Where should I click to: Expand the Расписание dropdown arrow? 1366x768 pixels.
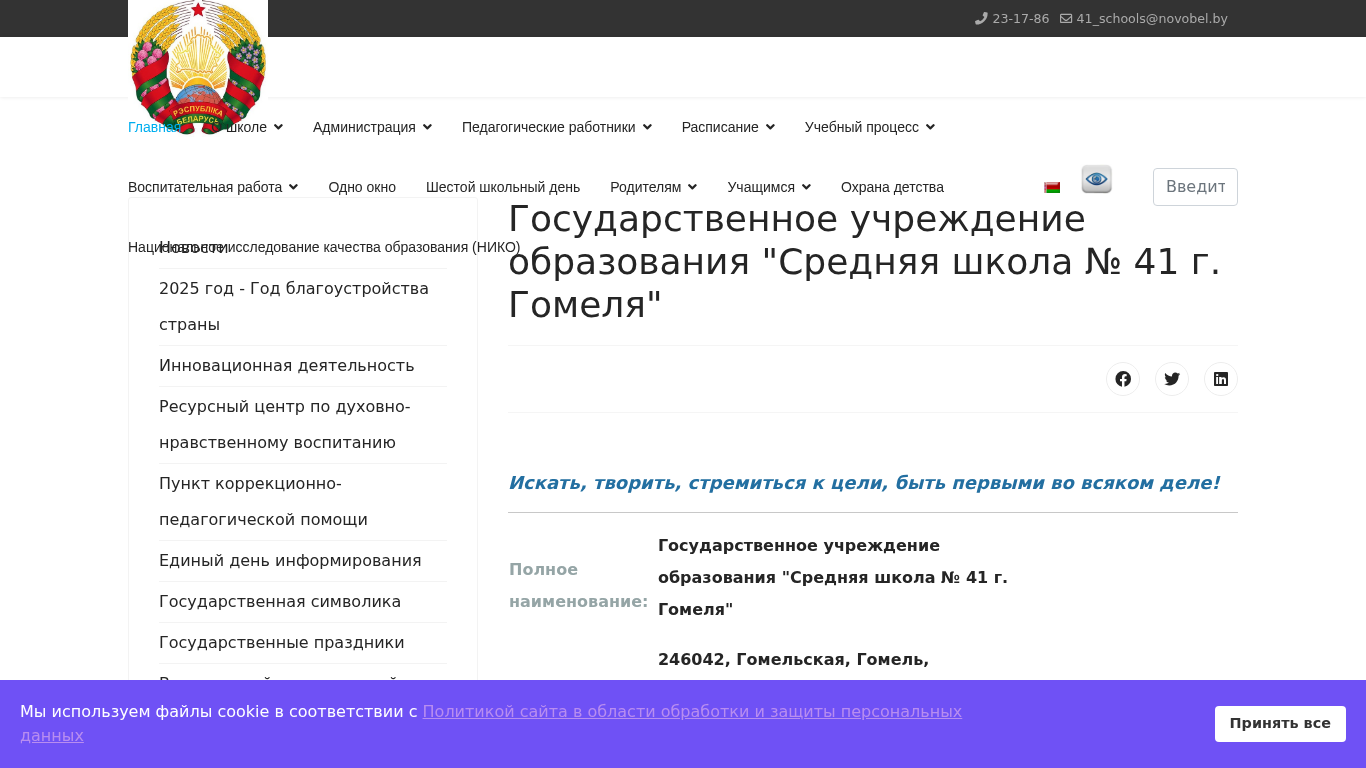pyautogui.click(x=770, y=127)
